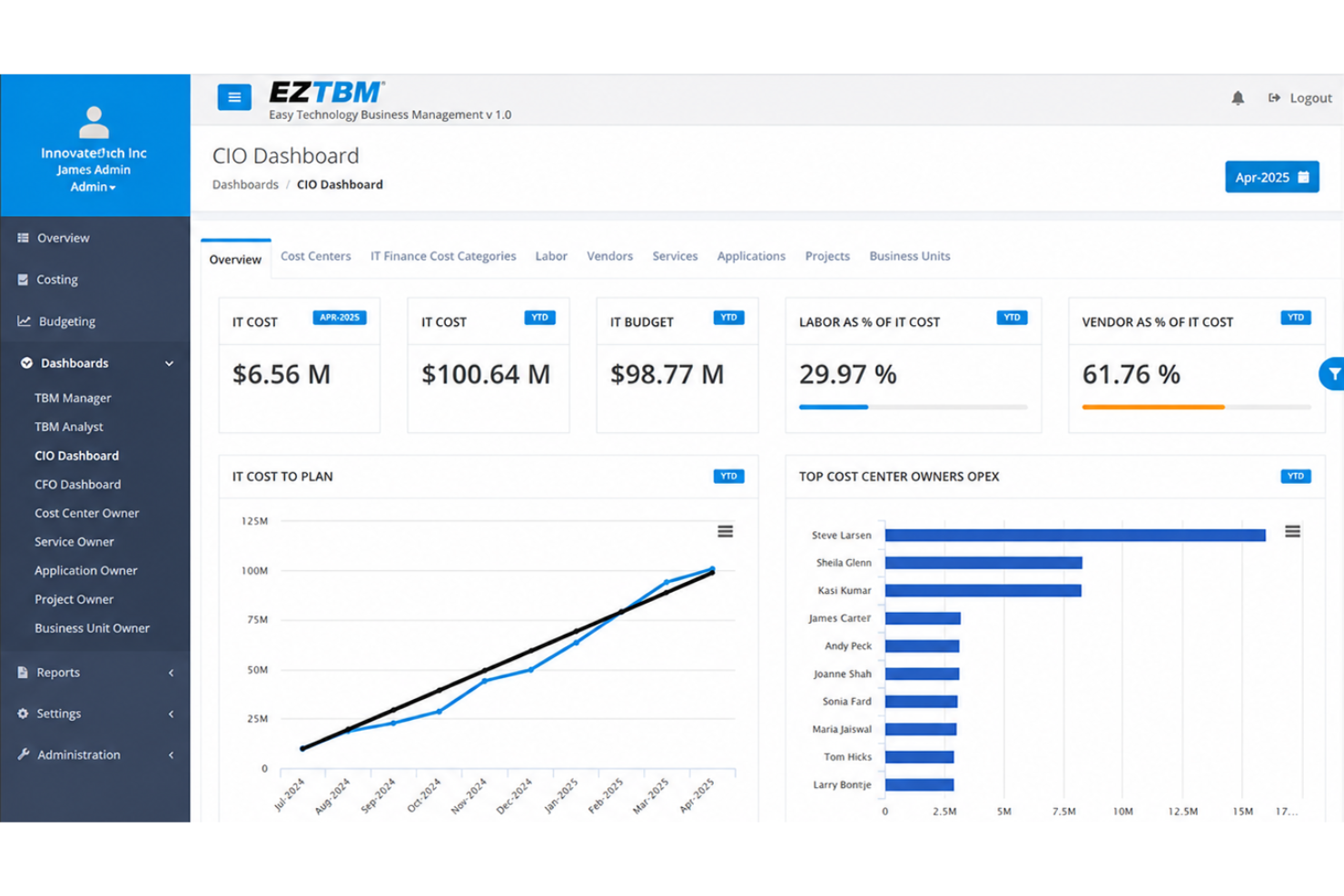Click Sheila Glenn's OPEX bar
Screen dimensions: 1344x896
(x=983, y=563)
